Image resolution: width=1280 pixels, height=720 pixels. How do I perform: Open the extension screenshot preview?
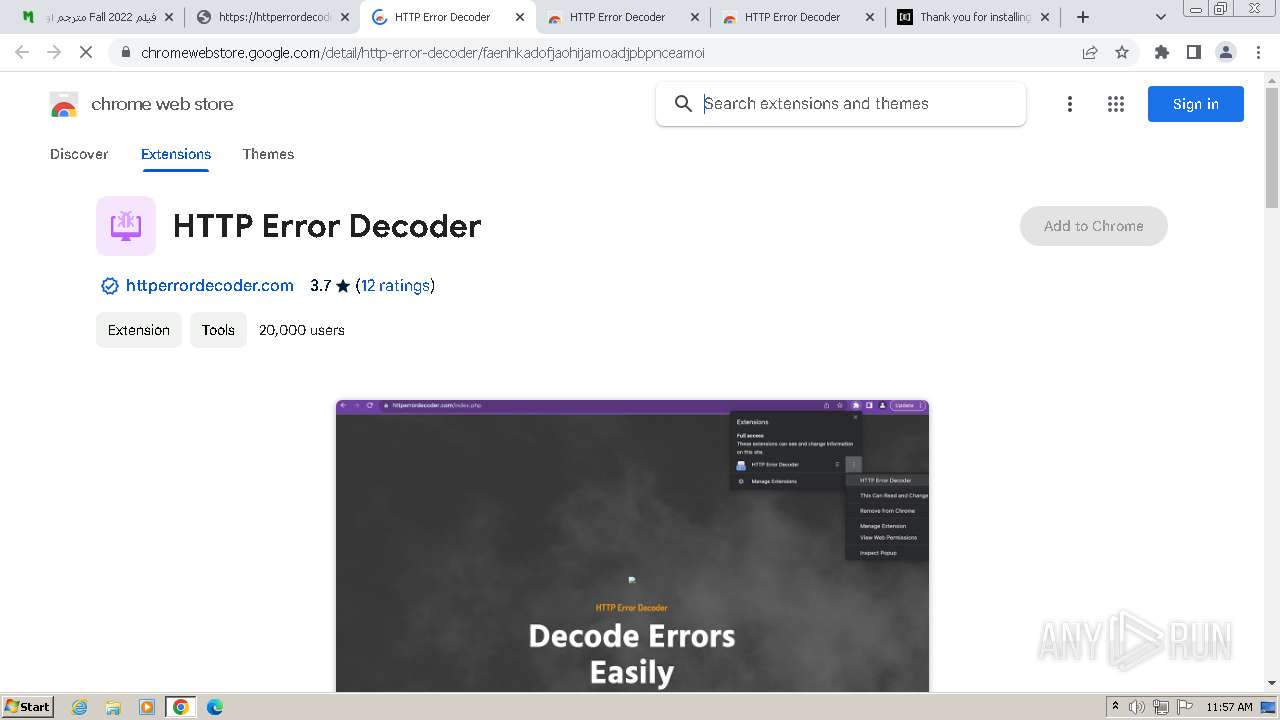632,545
